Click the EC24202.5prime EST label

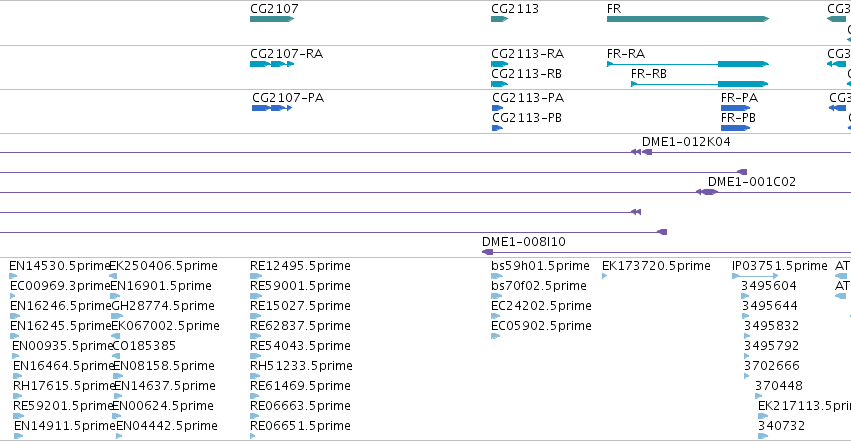pyautogui.click(x=541, y=306)
